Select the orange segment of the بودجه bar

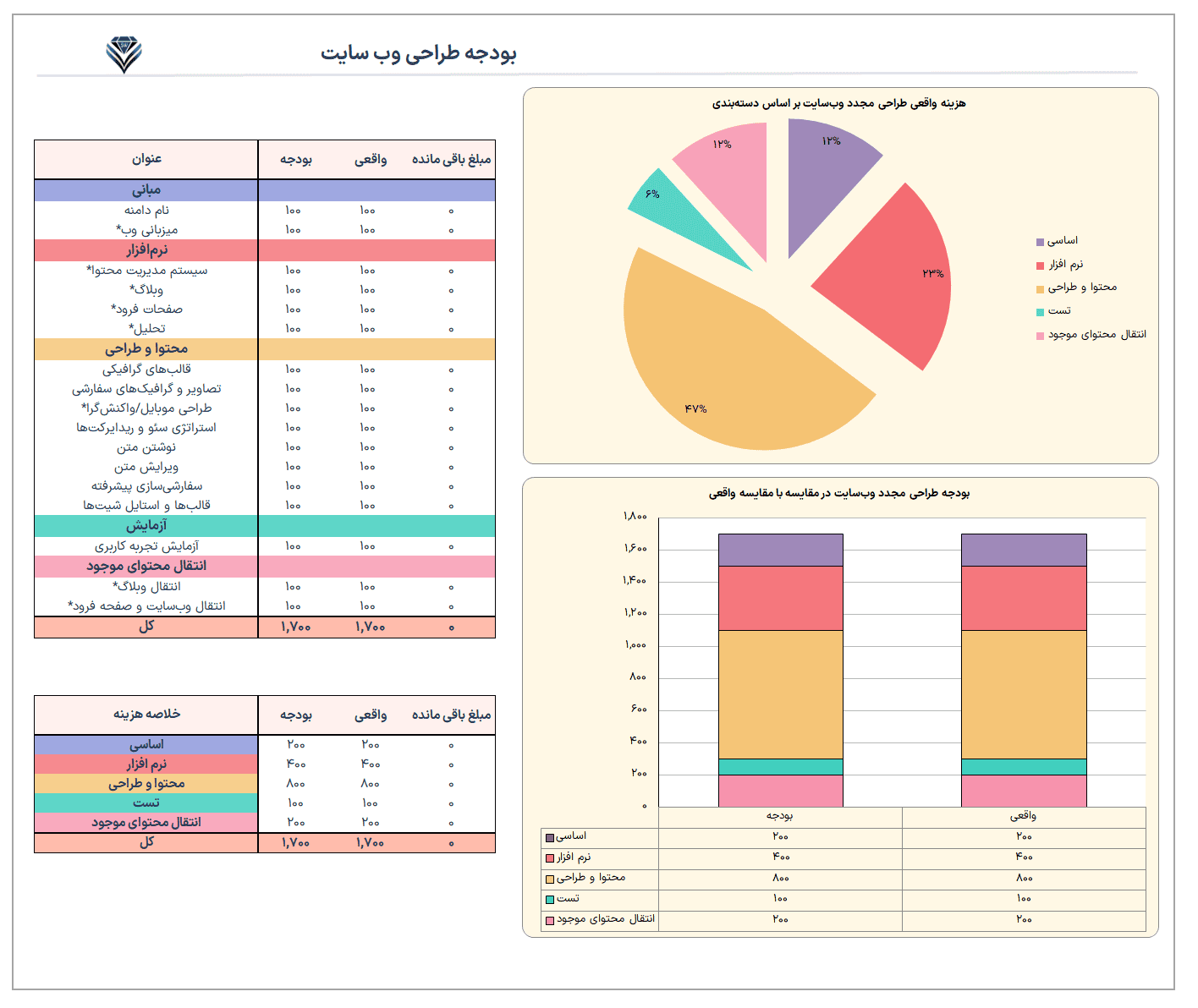pos(781,694)
